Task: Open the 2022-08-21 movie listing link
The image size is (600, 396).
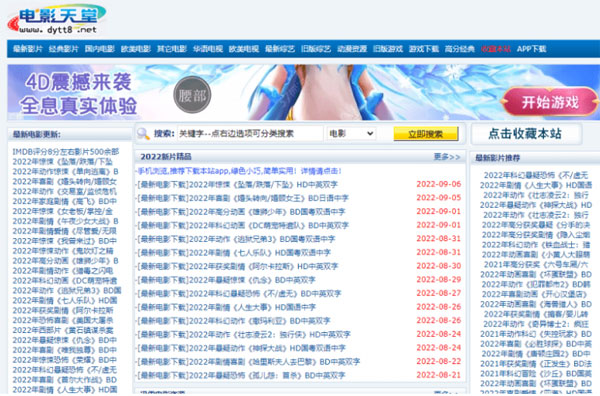Action: coord(241,375)
